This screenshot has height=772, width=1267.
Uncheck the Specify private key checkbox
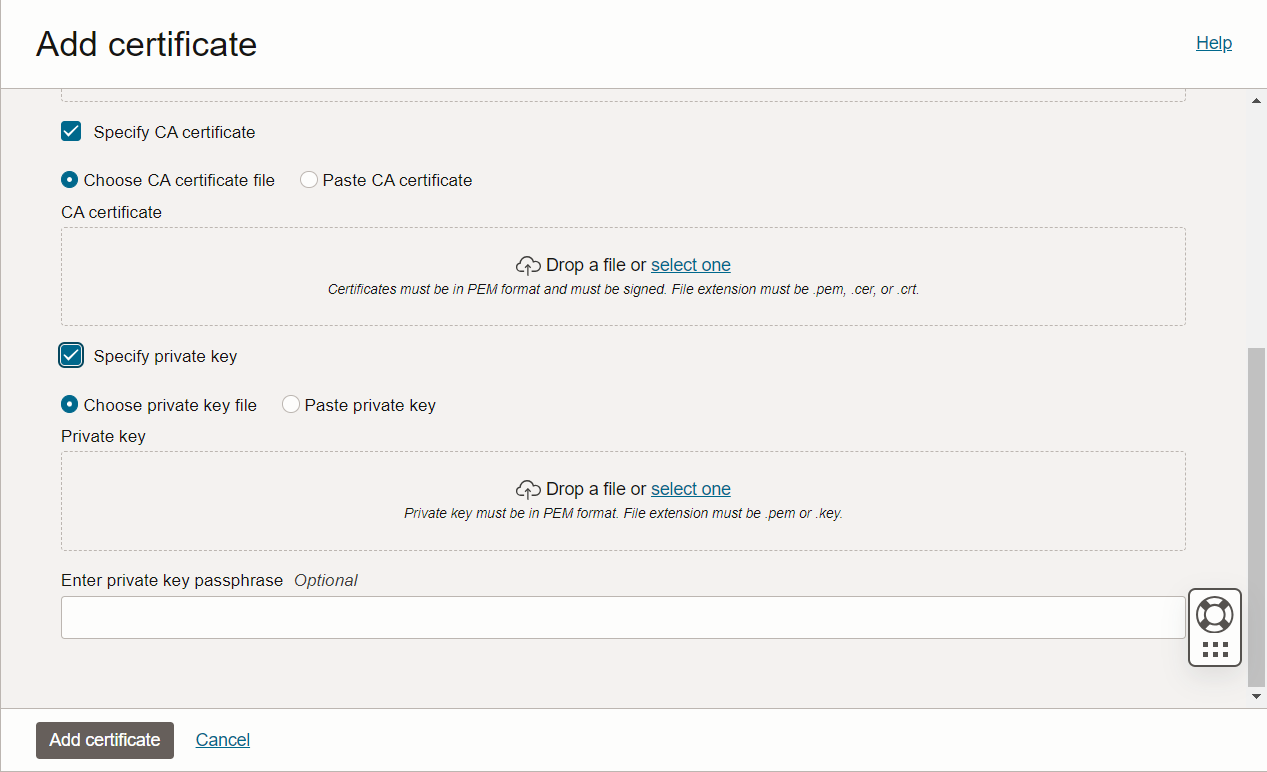tap(71, 355)
